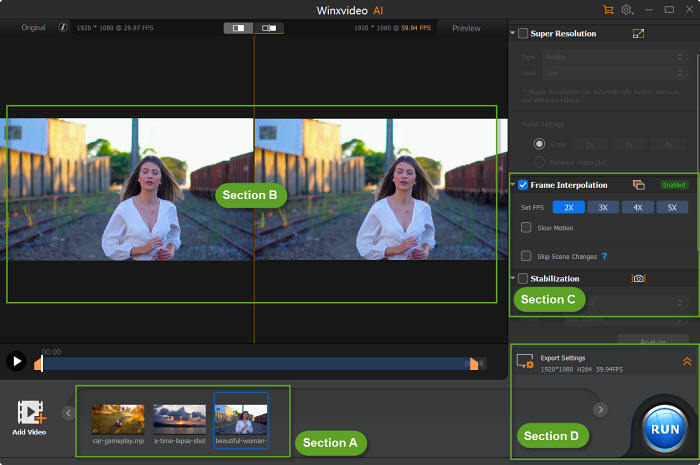Click the timeline end trim marker
Image resolution: width=700 pixels, height=465 pixels.
click(474, 364)
